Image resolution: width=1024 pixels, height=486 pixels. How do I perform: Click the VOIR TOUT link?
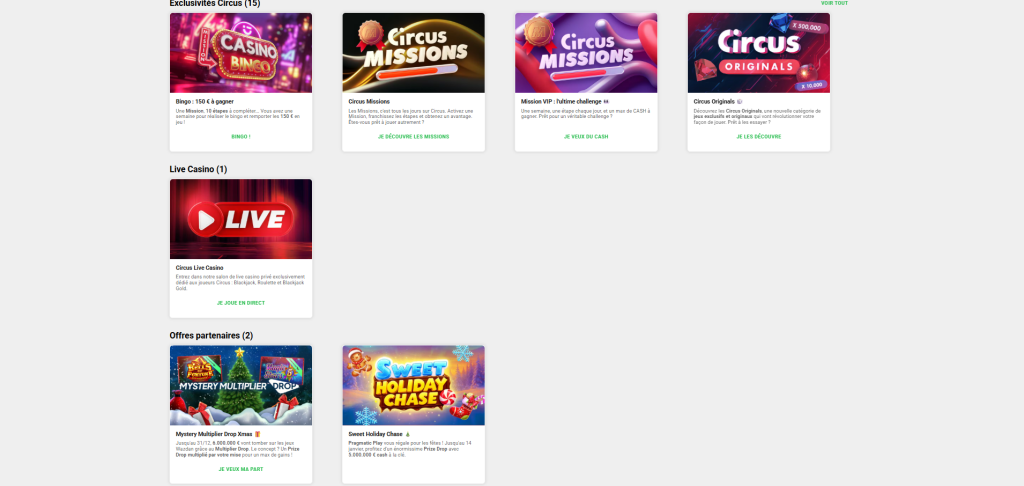(834, 3)
